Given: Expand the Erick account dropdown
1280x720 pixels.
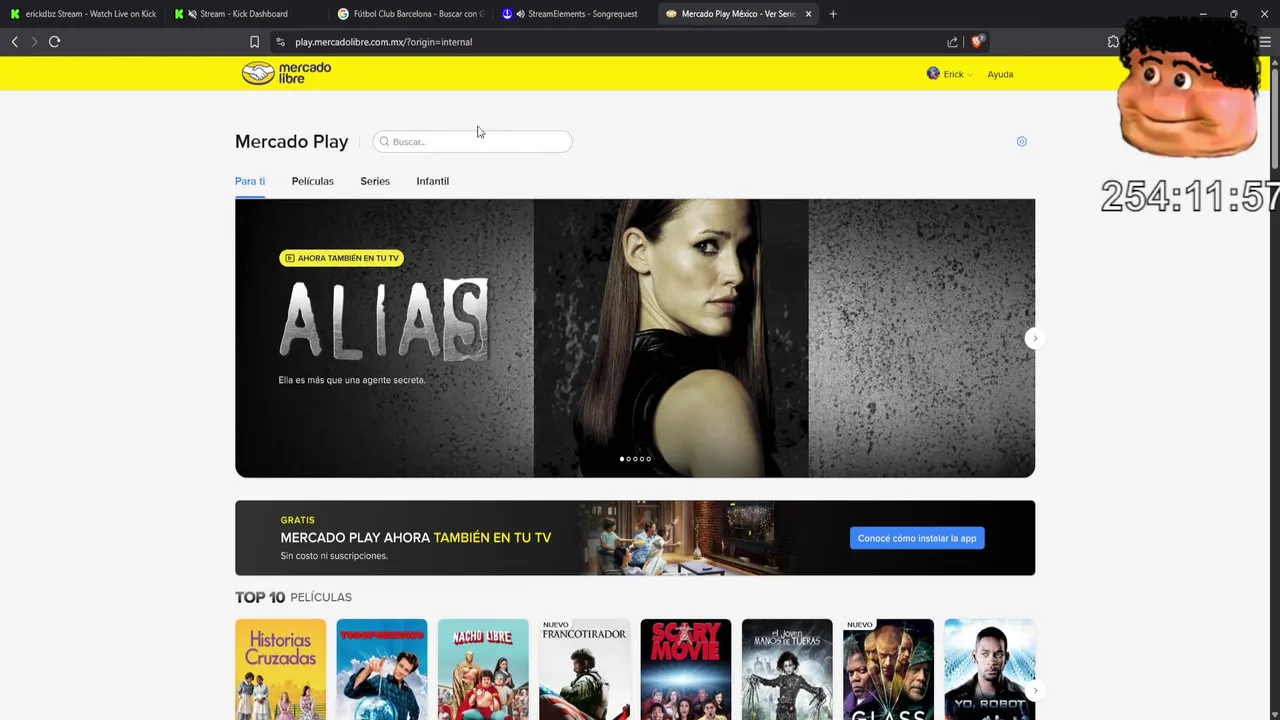Looking at the screenshot, I should click(957, 74).
